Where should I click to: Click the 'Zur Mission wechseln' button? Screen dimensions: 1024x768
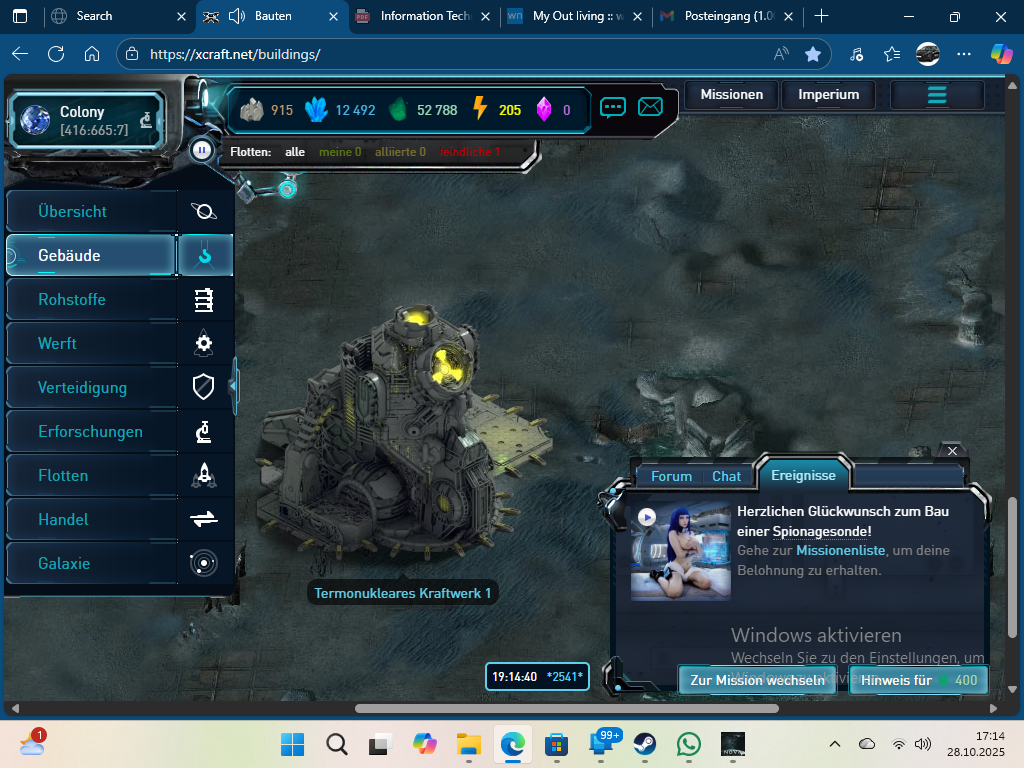[757, 680]
